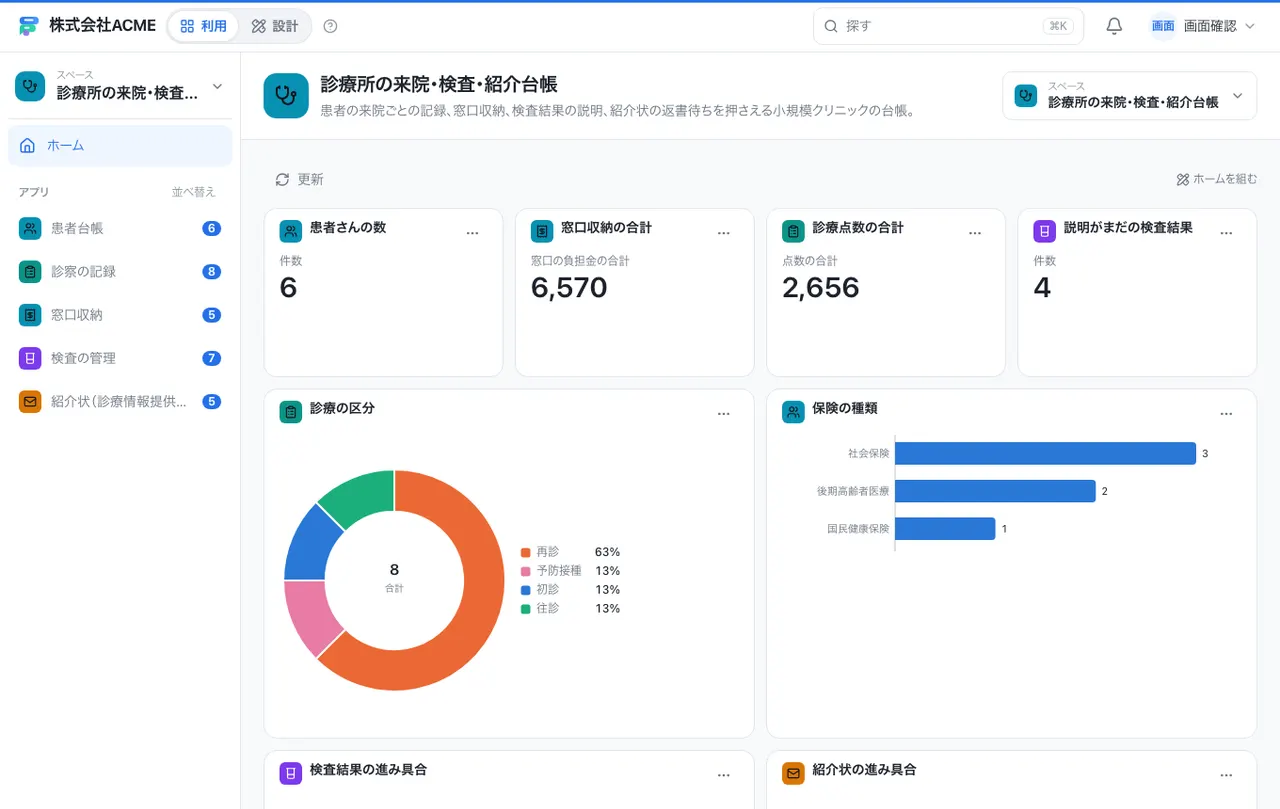The image size is (1280, 809).
Task: Open the 画面確認 user menu
Action: pos(1202,26)
